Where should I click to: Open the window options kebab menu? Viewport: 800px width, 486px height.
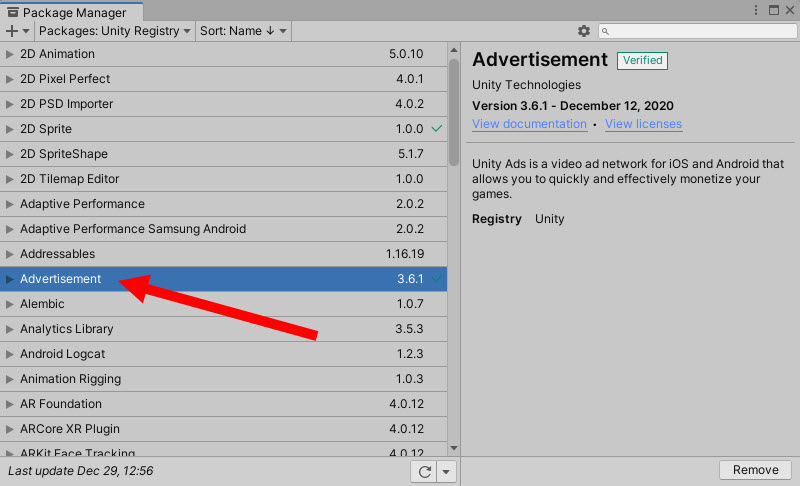tap(756, 10)
